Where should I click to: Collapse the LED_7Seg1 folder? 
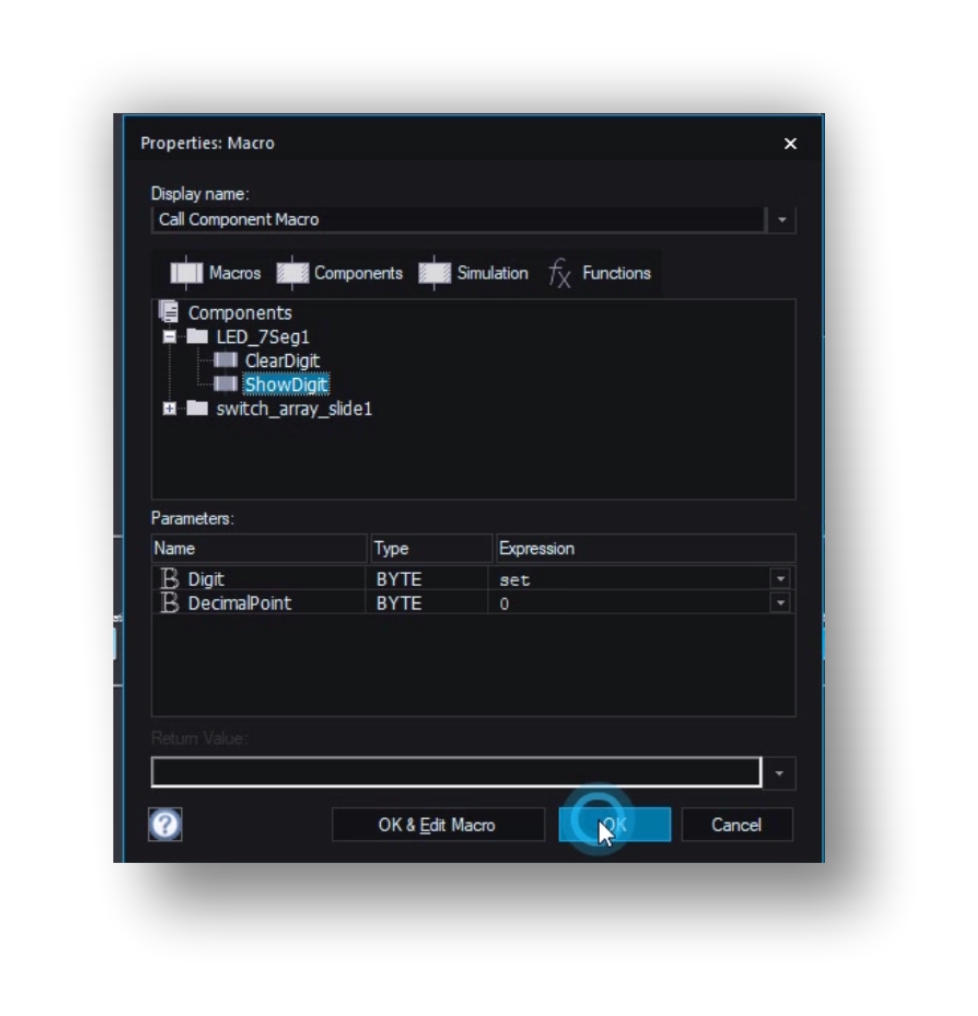[169, 337]
